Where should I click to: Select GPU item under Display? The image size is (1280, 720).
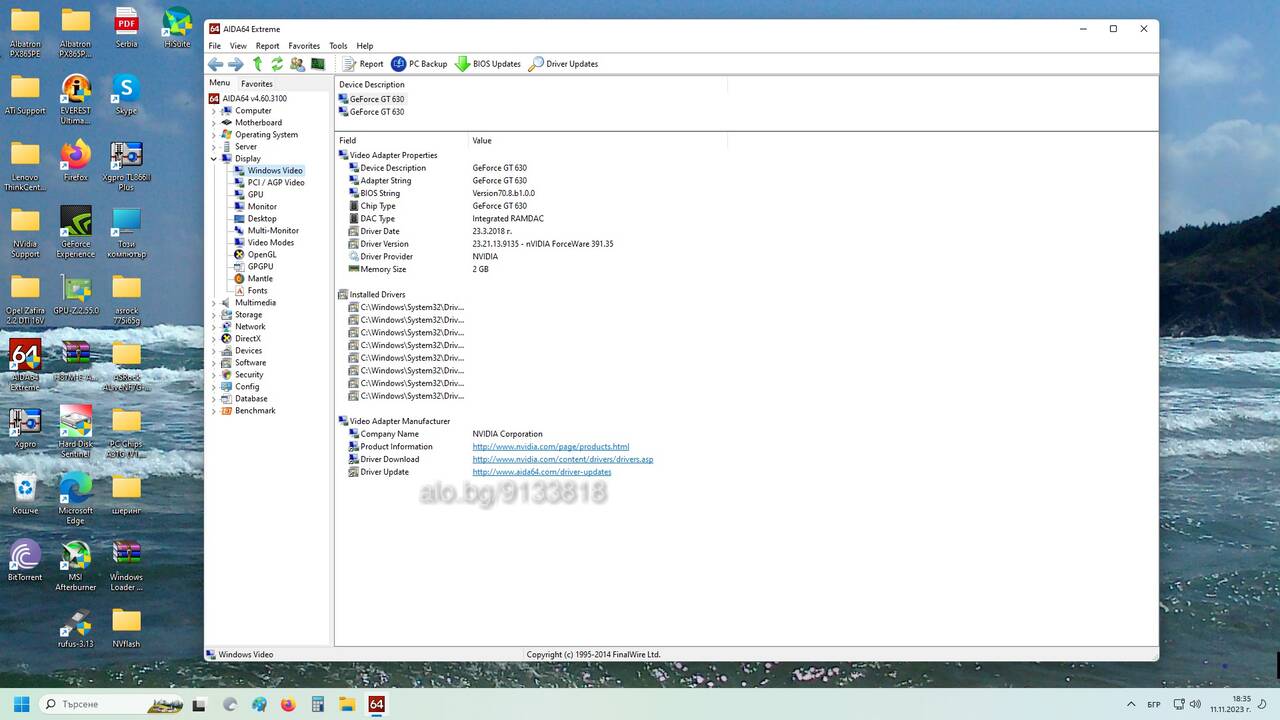(255, 195)
